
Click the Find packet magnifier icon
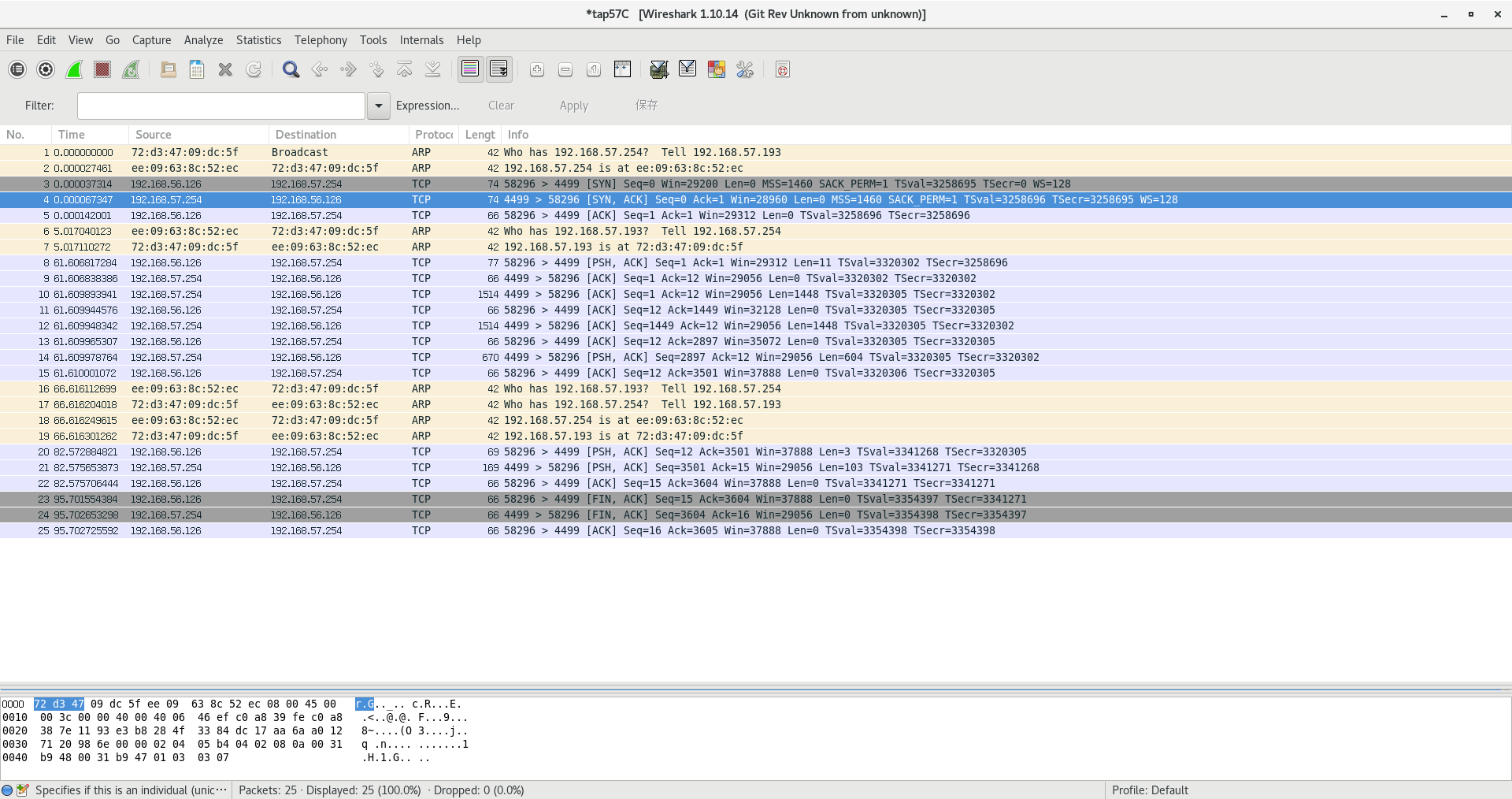coord(291,70)
